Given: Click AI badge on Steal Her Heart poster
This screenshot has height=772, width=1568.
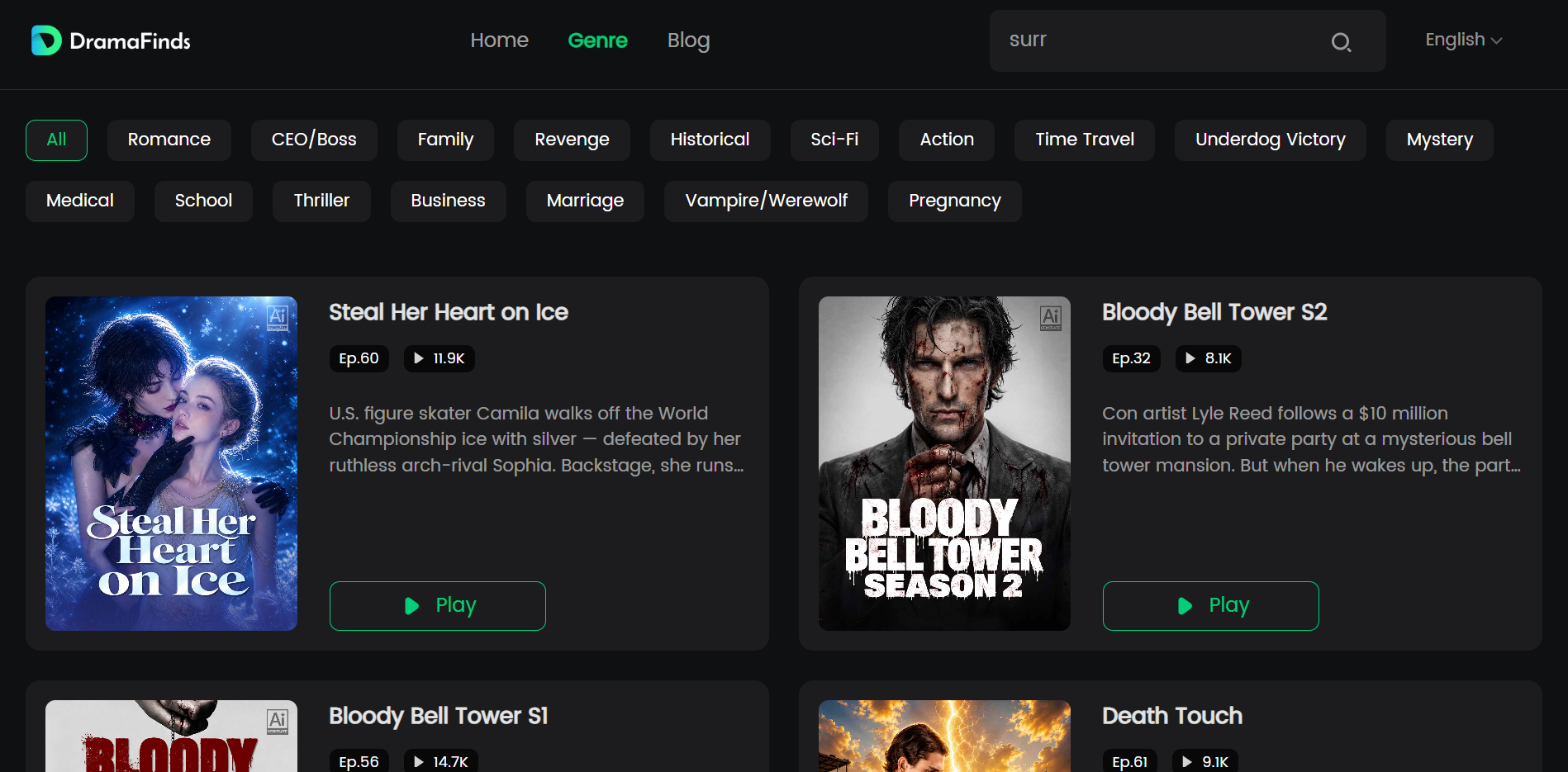Looking at the screenshot, I should [278, 317].
